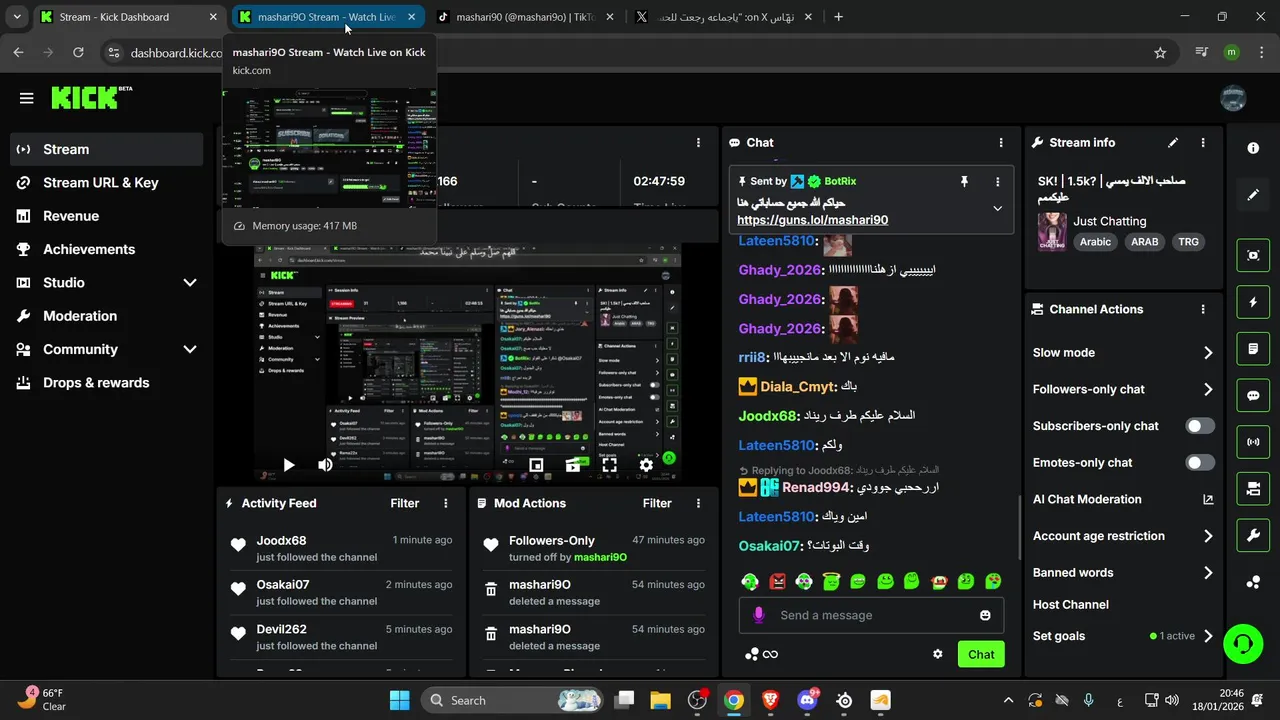Open Activity Feed three-dot menu
1280x720 pixels.
(446, 504)
